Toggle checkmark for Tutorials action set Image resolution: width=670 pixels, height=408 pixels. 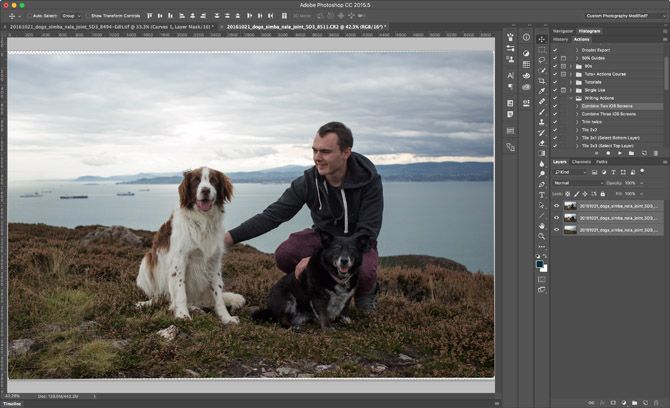pos(555,82)
